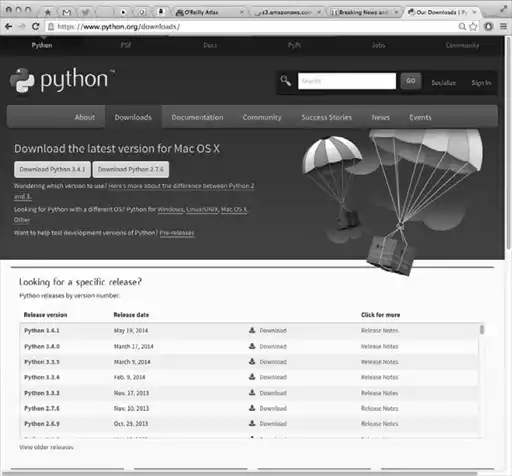
Task: Open the Pre-releases link
Action: (177, 233)
